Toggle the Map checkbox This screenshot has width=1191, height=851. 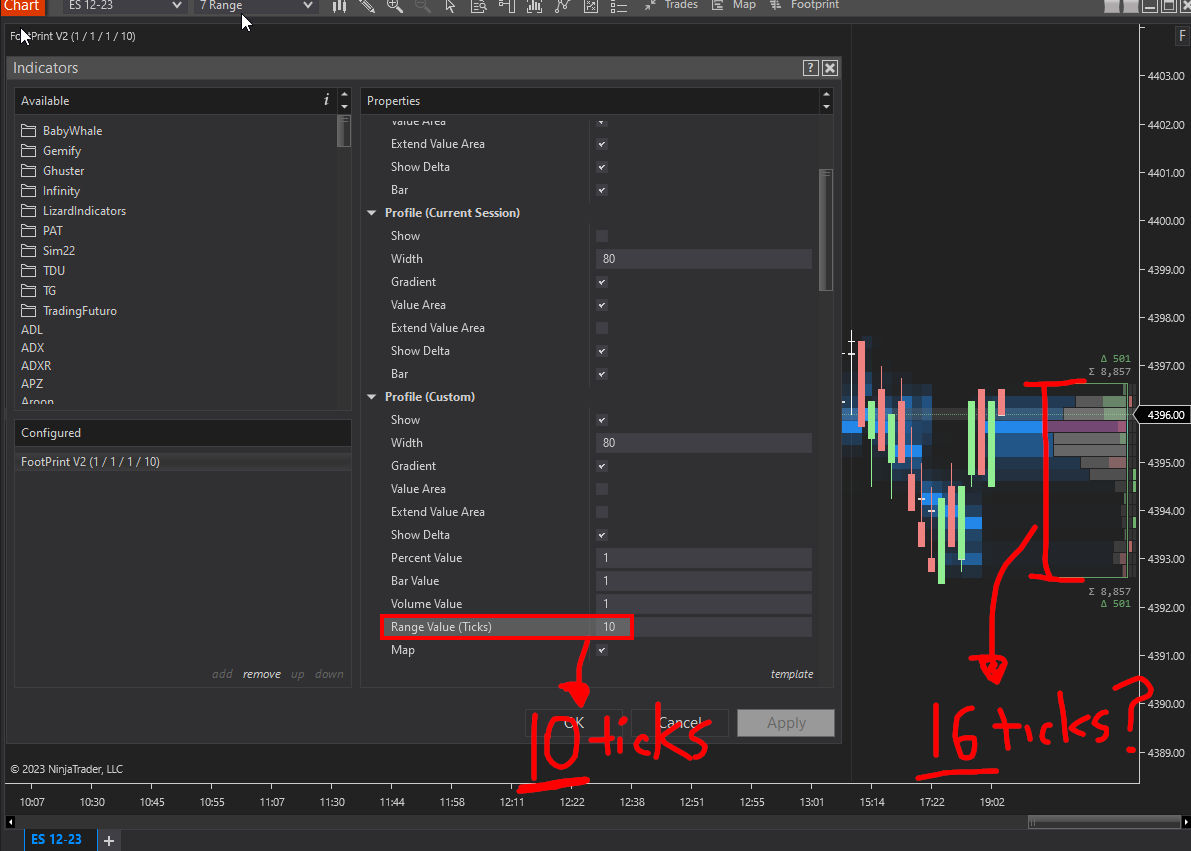(x=602, y=650)
